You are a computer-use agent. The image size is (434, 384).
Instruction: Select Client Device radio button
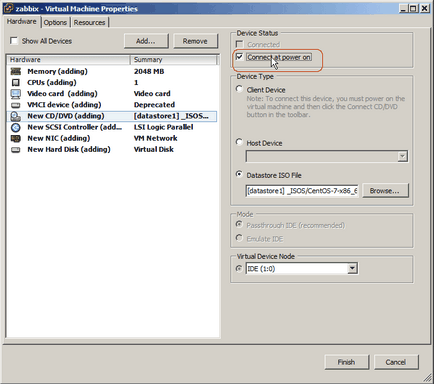(239, 89)
